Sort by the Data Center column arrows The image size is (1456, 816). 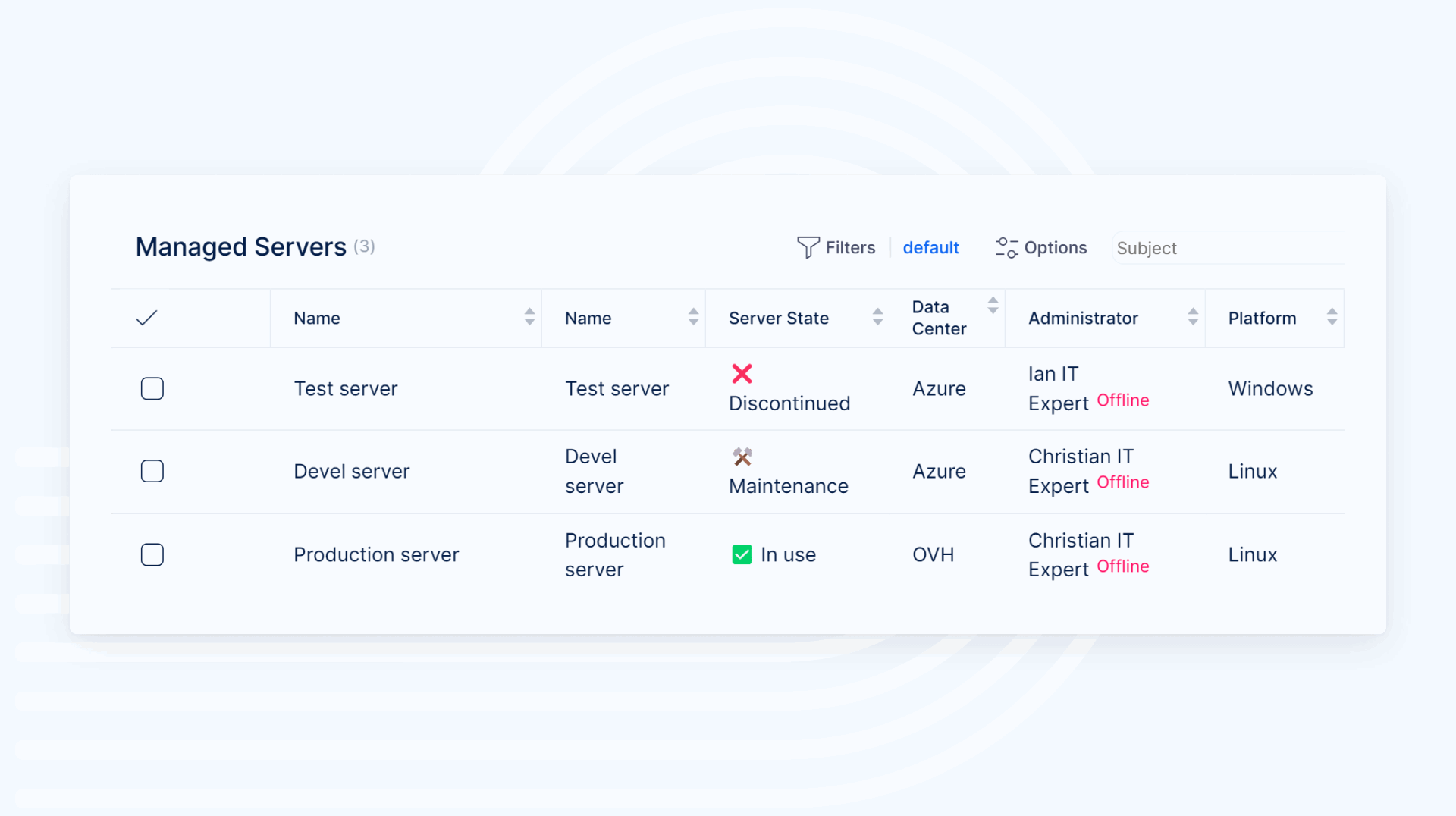click(x=993, y=306)
